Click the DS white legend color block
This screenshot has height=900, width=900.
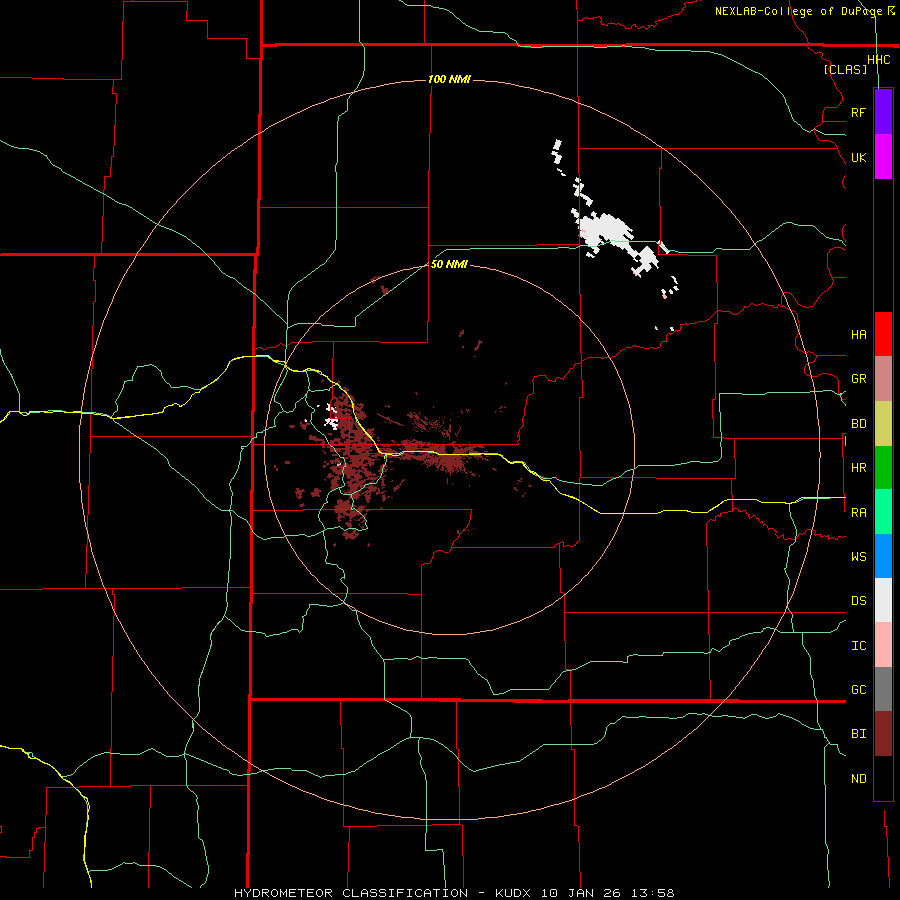(883, 600)
